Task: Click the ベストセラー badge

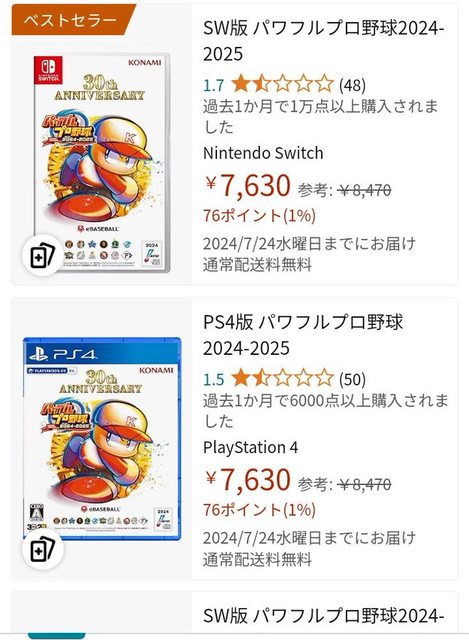Action: click(73, 20)
